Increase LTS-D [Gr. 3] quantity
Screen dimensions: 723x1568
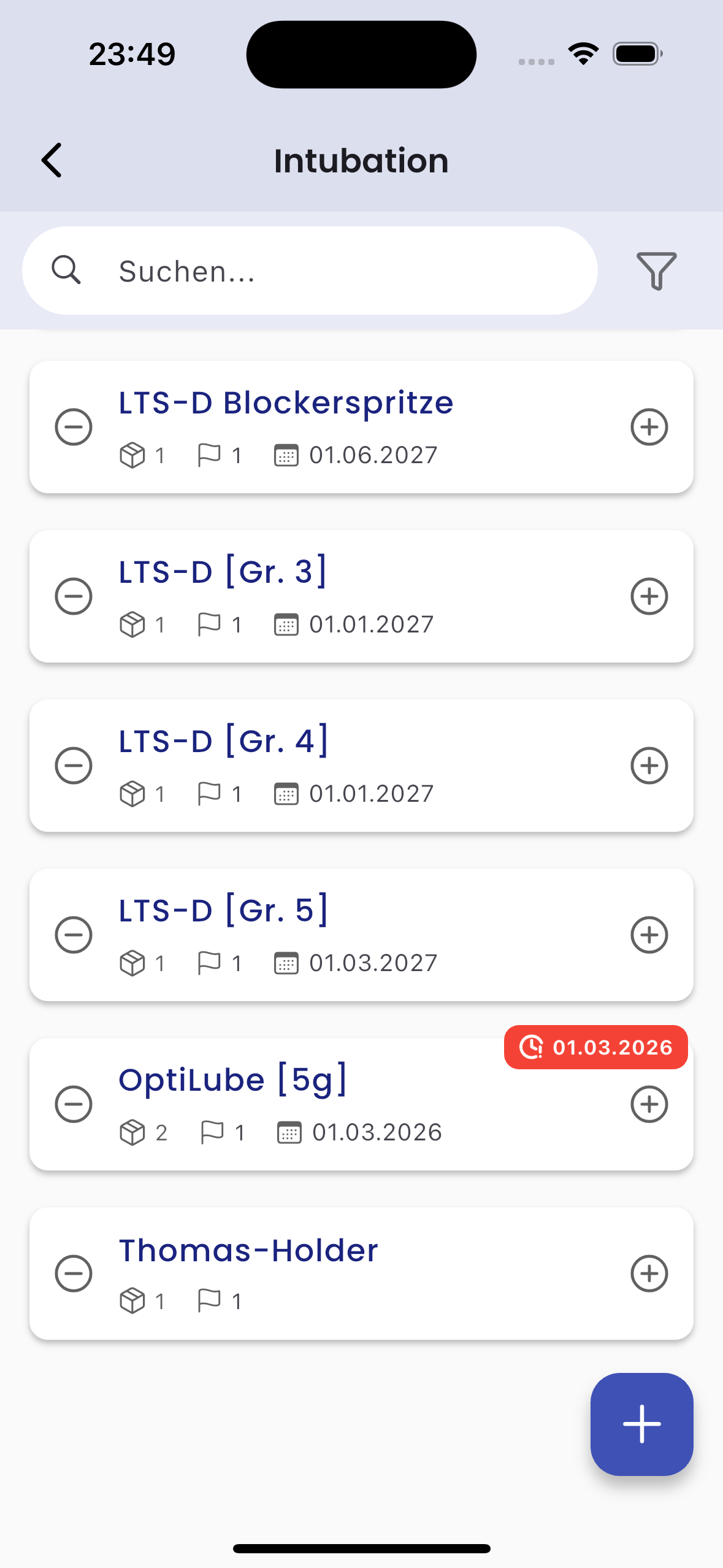[x=649, y=596]
